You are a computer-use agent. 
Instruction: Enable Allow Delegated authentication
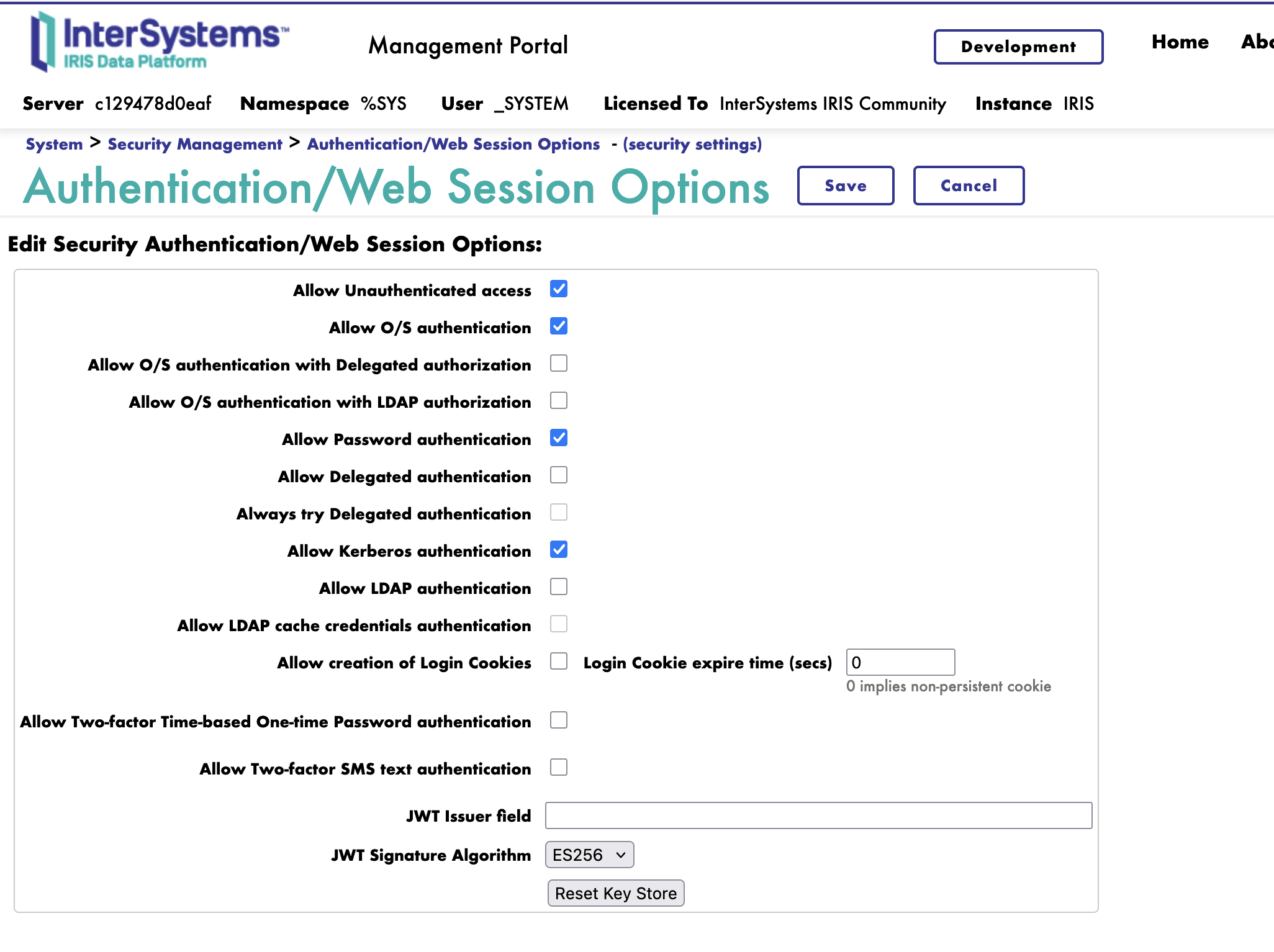tap(559, 475)
